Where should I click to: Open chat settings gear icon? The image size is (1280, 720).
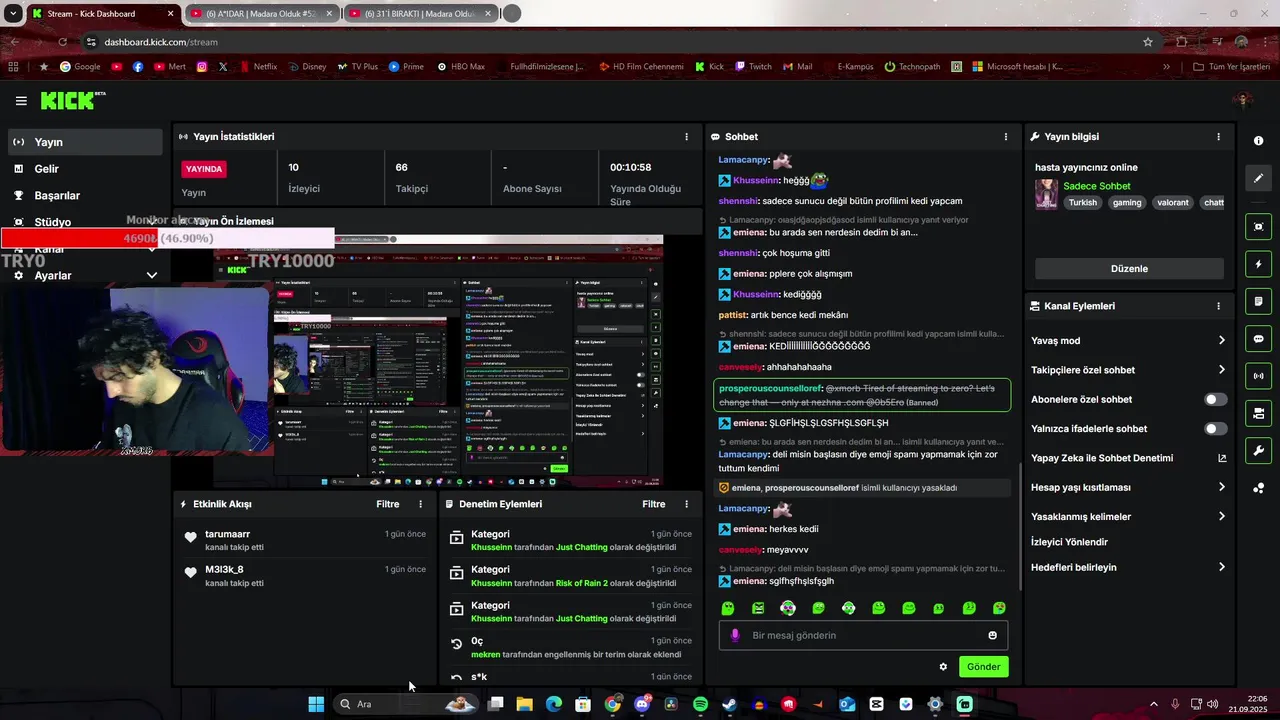[x=943, y=667]
